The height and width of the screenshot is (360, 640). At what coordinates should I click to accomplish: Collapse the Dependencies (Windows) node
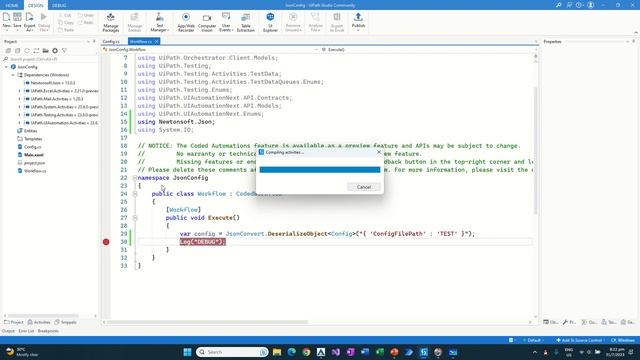(13, 75)
